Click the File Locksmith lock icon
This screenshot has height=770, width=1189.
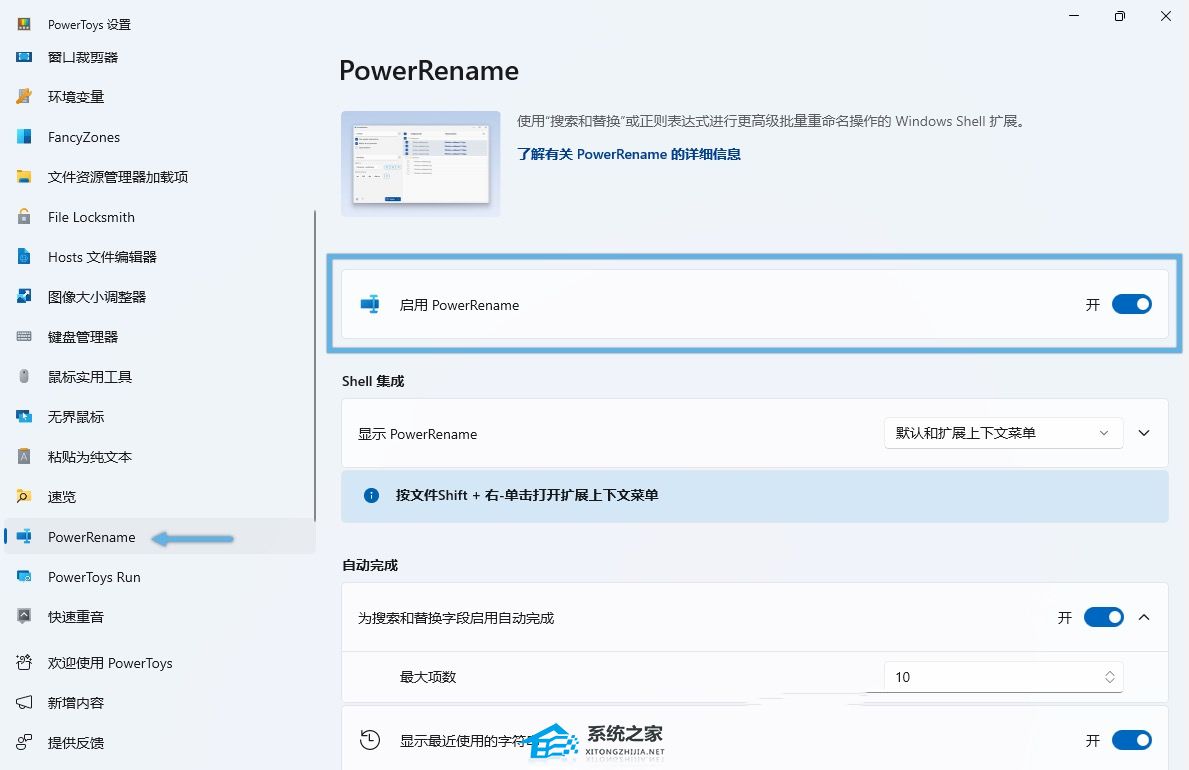click(x=24, y=216)
